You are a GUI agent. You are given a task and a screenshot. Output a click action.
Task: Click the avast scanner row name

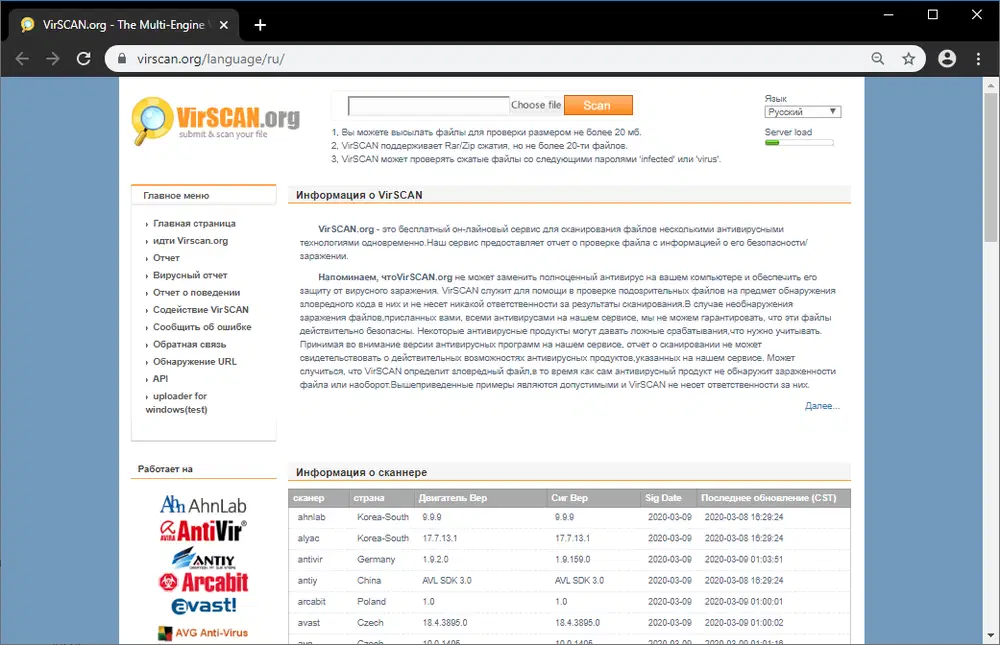(x=309, y=623)
